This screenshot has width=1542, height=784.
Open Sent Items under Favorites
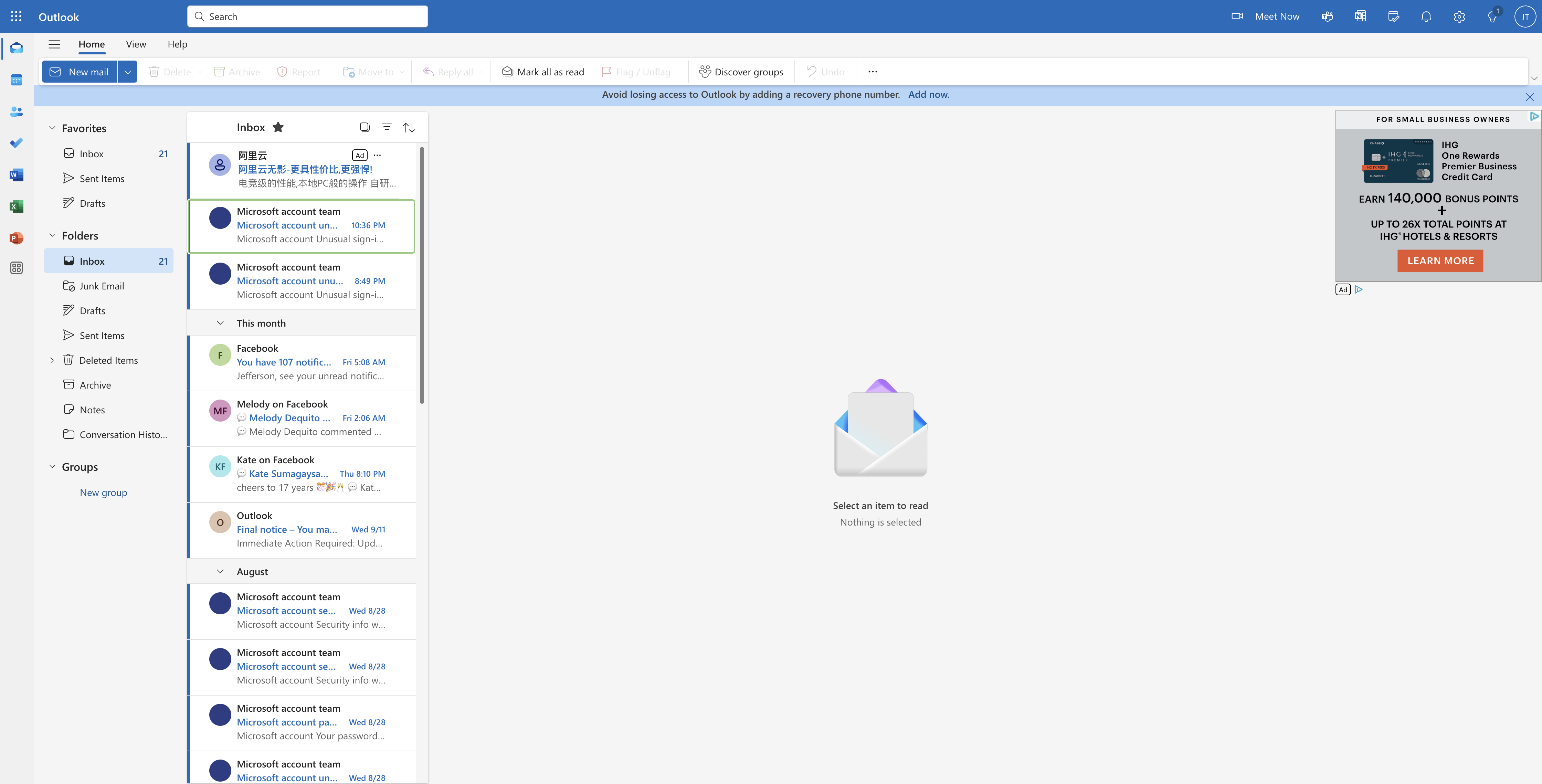pyautogui.click(x=108, y=178)
